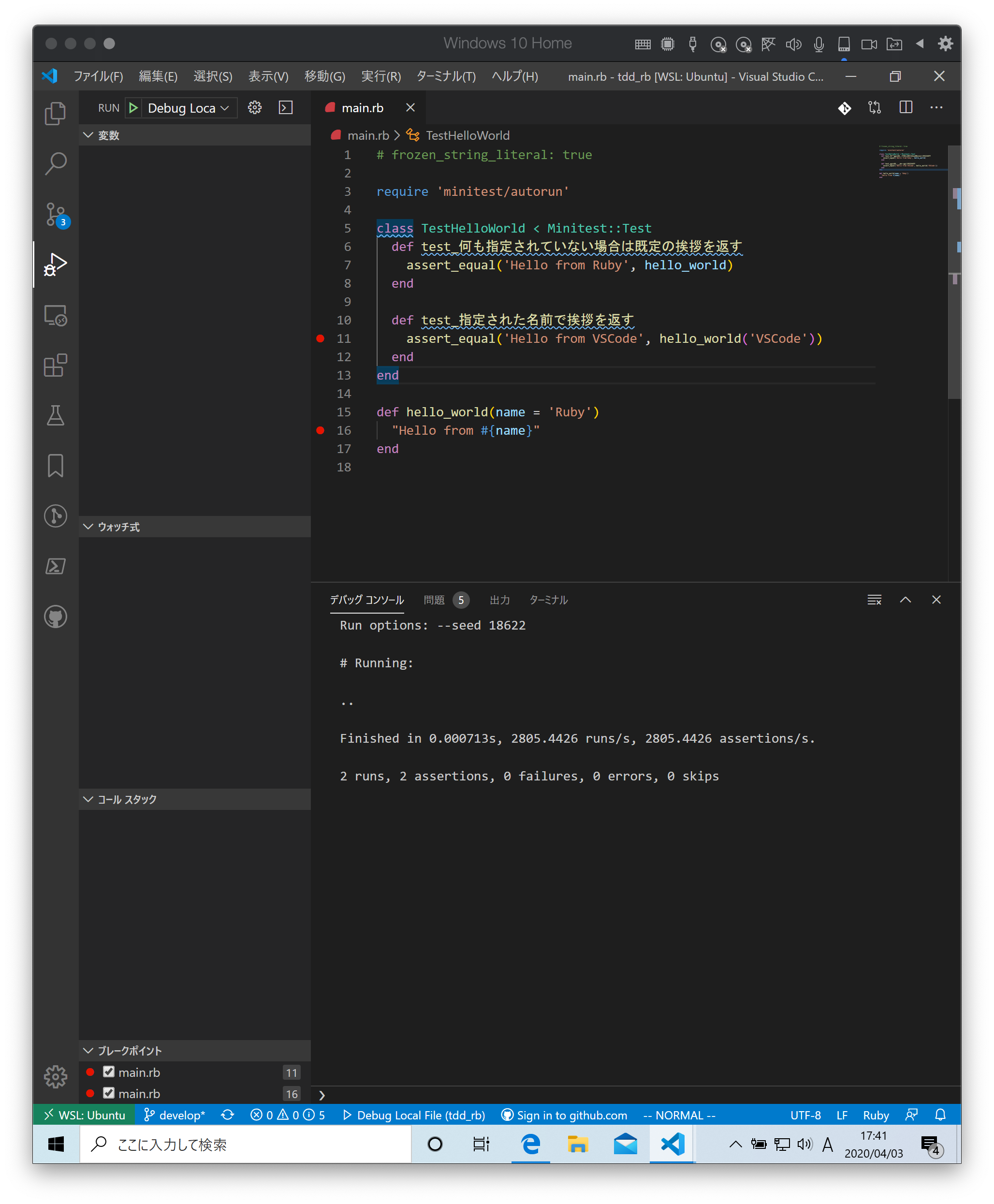Screen dimensions: 994x1204
Task: Open the 実行(R) menu
Action: point(381,76)
